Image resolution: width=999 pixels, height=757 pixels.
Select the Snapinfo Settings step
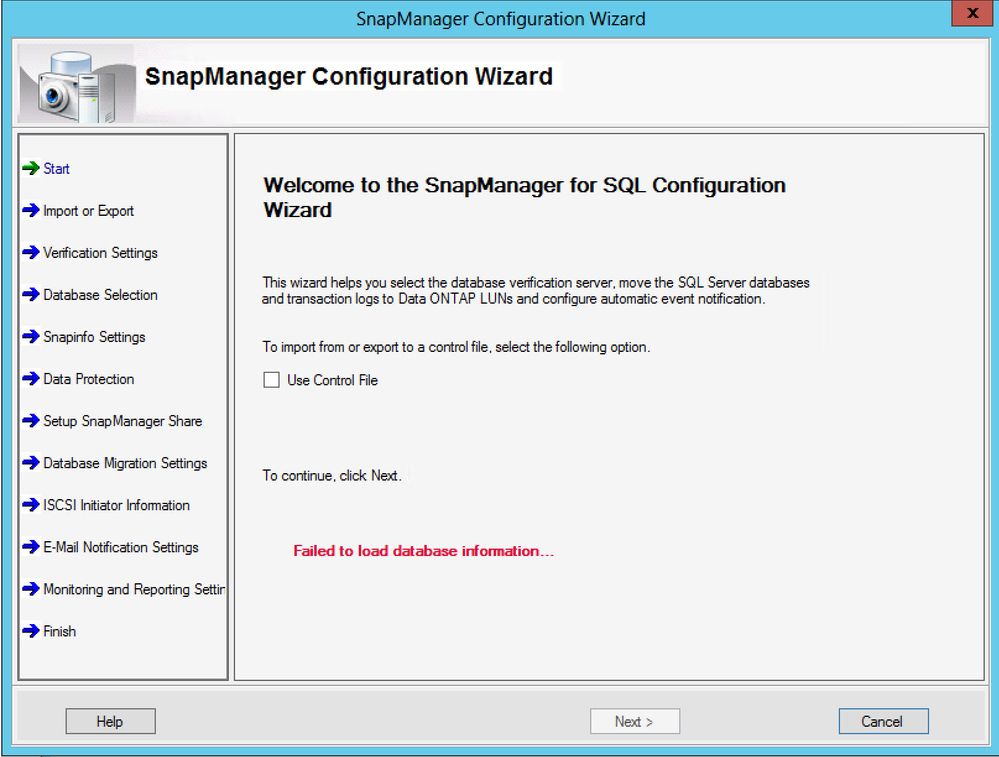(x=94, y=337)
